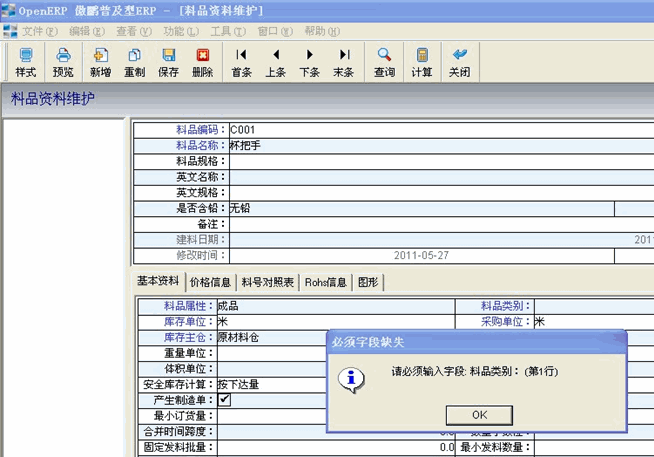Click the 样式 (Style) toolbar icon
This screenshot has height=457, width=654.
[26, 62]
